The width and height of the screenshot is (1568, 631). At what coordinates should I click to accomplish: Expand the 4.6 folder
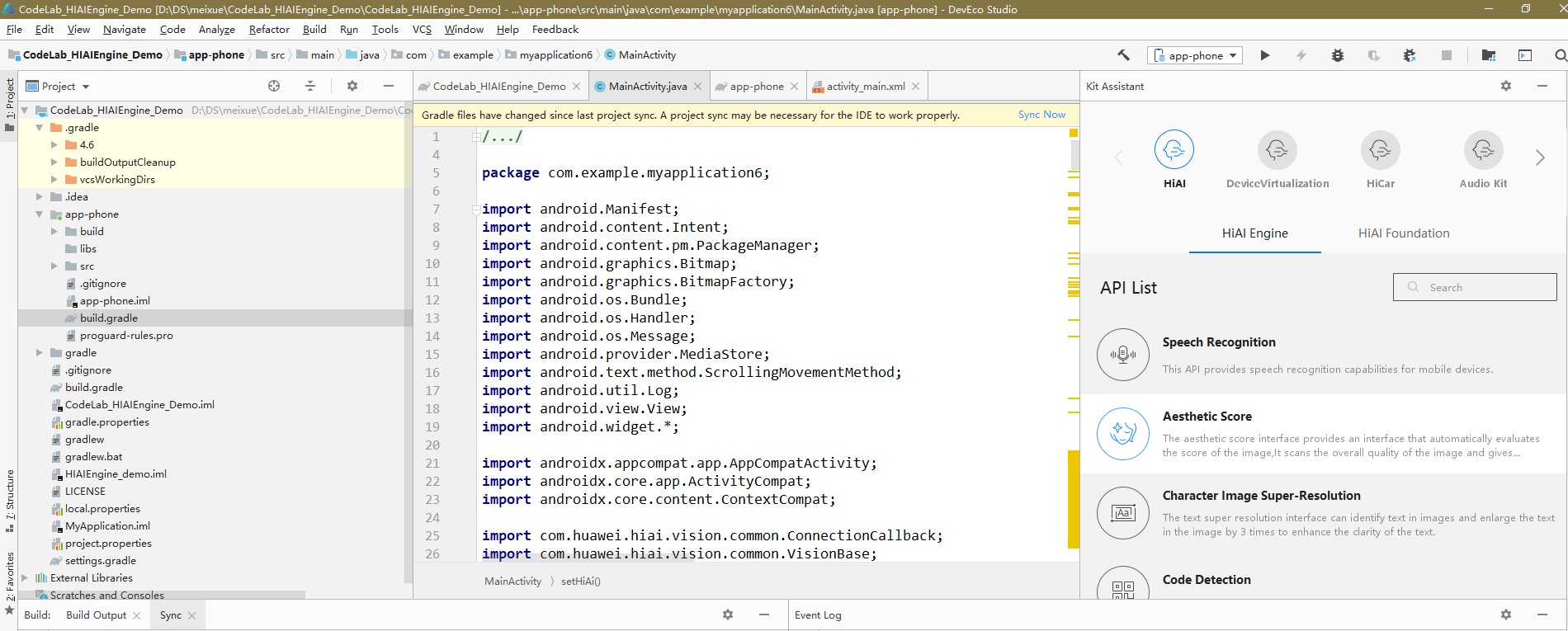click(54, 145)
